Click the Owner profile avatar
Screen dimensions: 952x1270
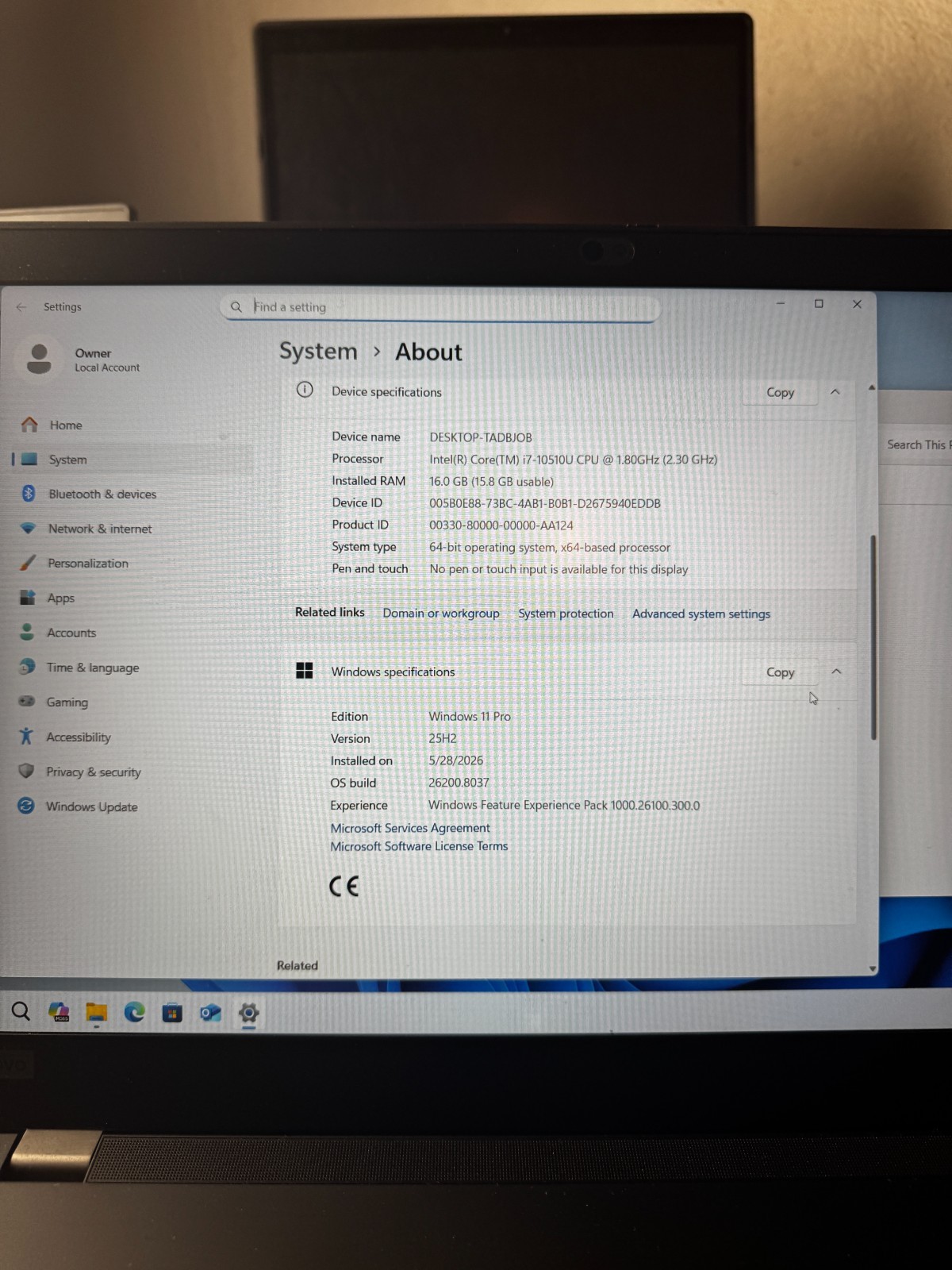click(x=39, y=359)
